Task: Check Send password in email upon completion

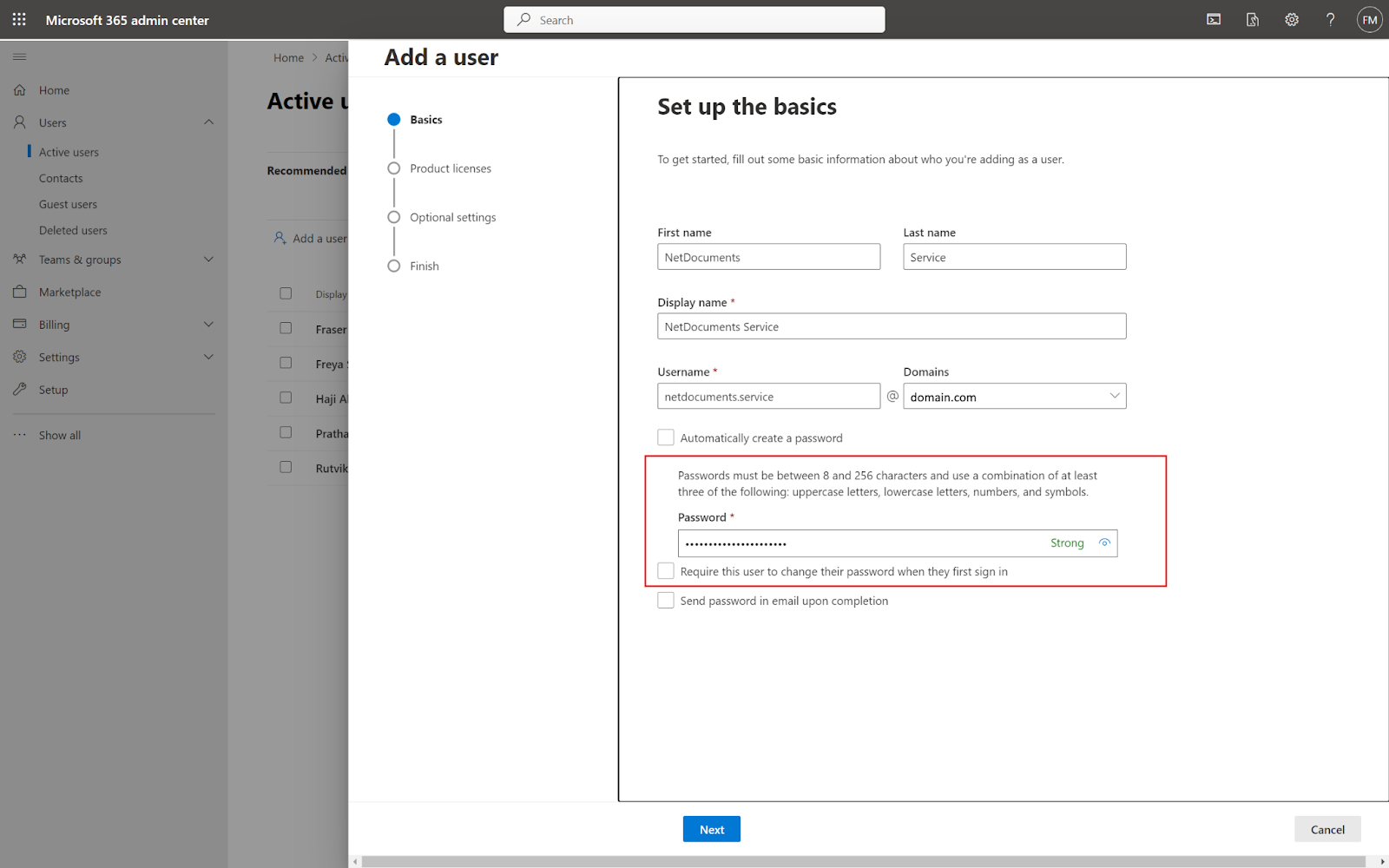Action: (x=666, y=601)
